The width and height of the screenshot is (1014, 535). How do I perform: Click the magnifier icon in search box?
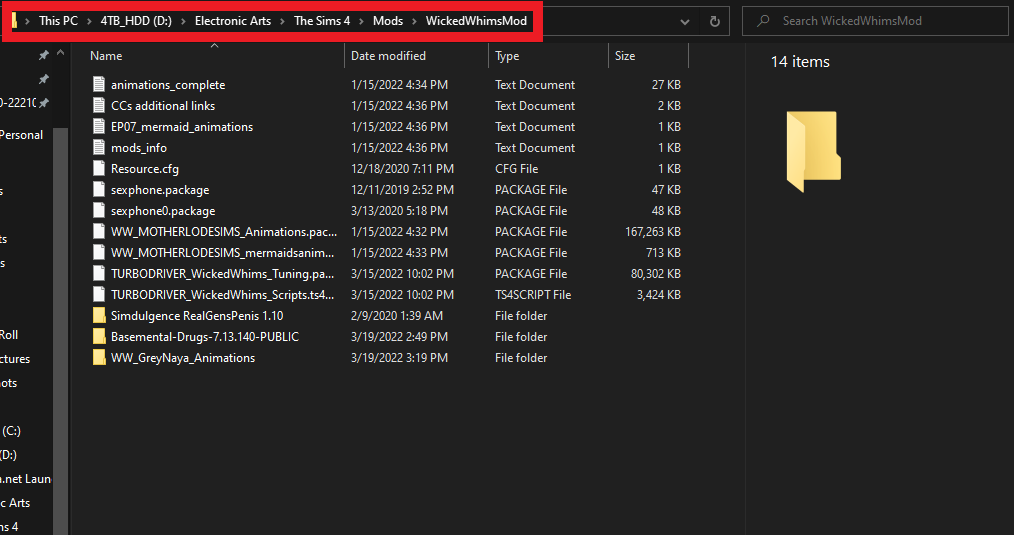coord(763,21)
